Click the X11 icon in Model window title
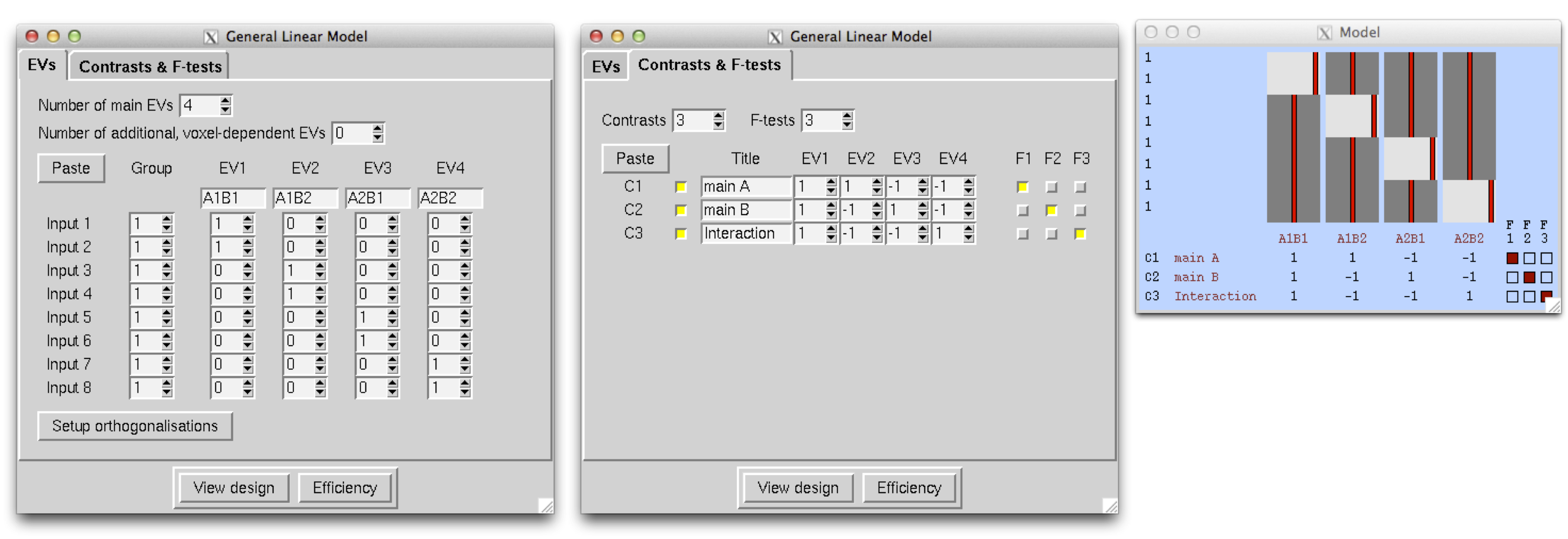The width and height of the screenshot is (1568, 539). 1324,33
